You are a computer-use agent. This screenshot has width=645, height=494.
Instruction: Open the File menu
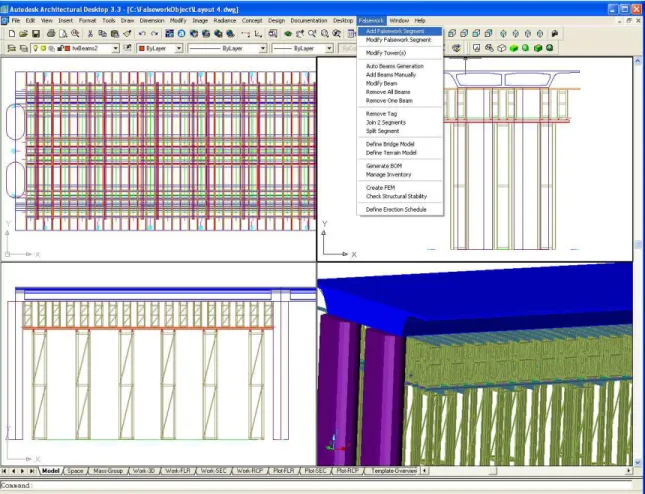point(16,21)
